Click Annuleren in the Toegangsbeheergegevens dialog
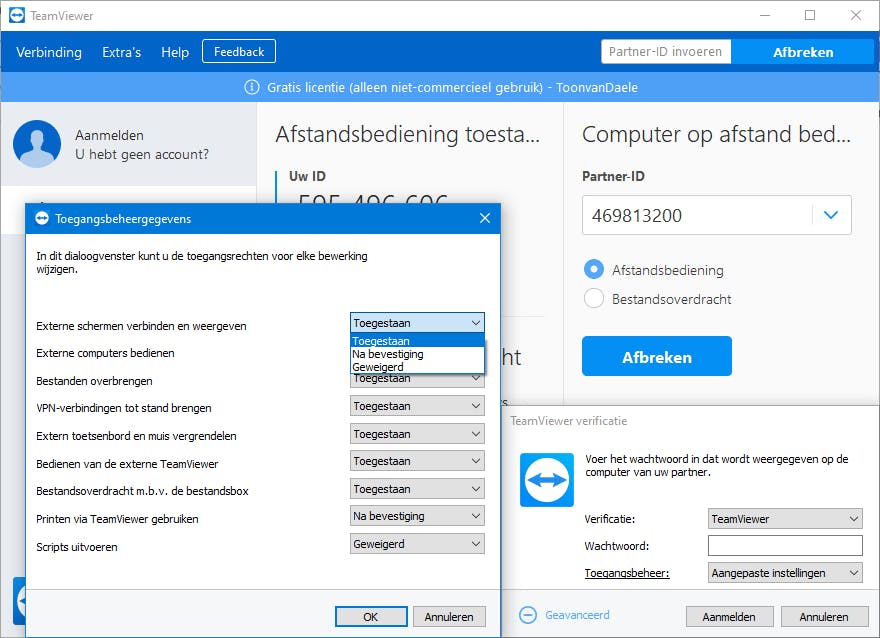Image resolution: width=880 pixels, height=638 pixels. [x=449, y=617]
